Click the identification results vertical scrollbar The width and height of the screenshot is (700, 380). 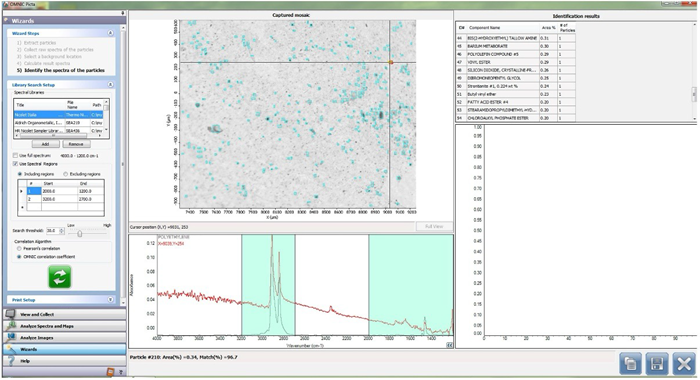pyautogui.click(x=694, y=94)
